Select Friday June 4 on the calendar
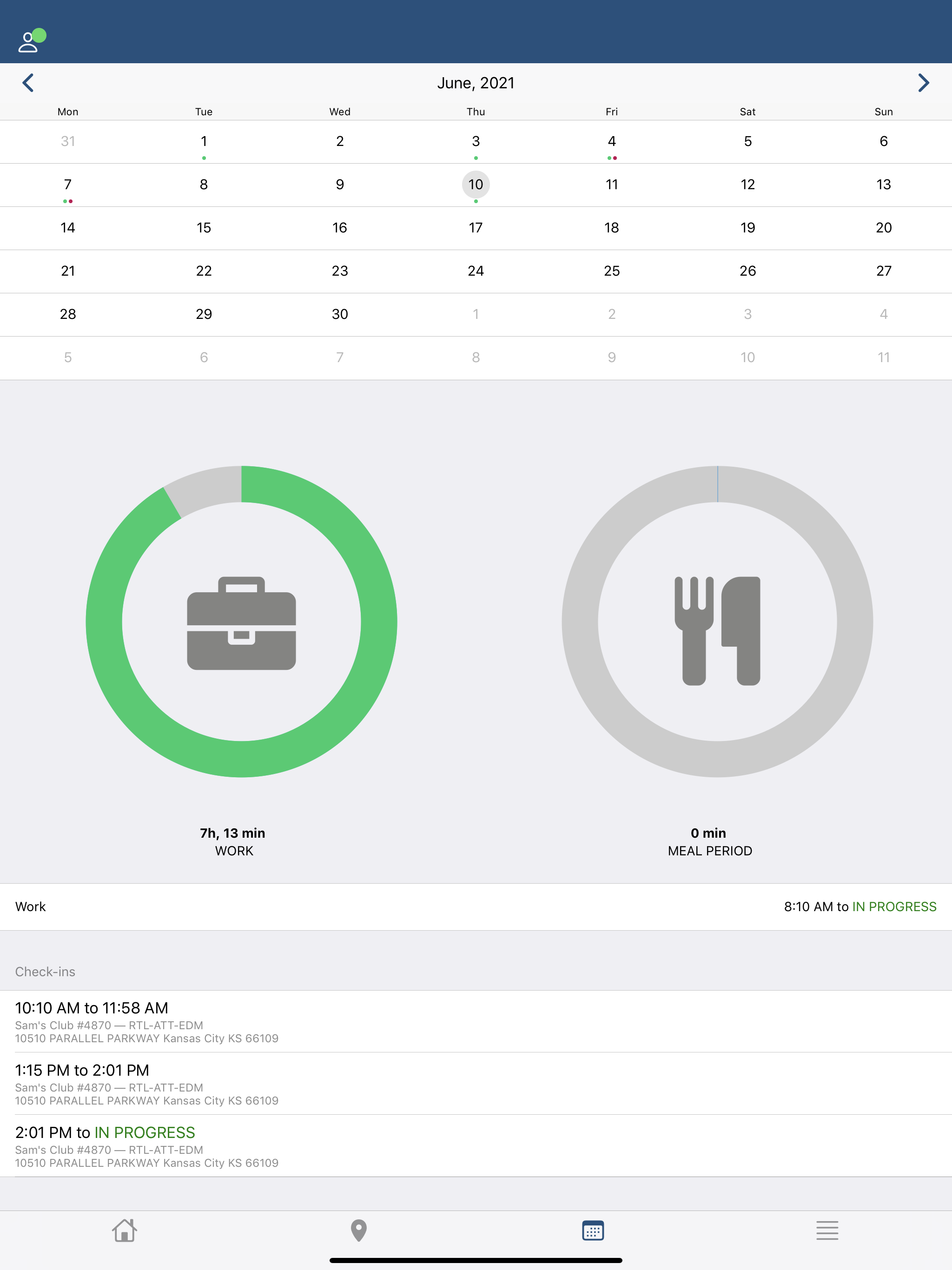This screenshot has height=1270, width=952. point(612,142)
